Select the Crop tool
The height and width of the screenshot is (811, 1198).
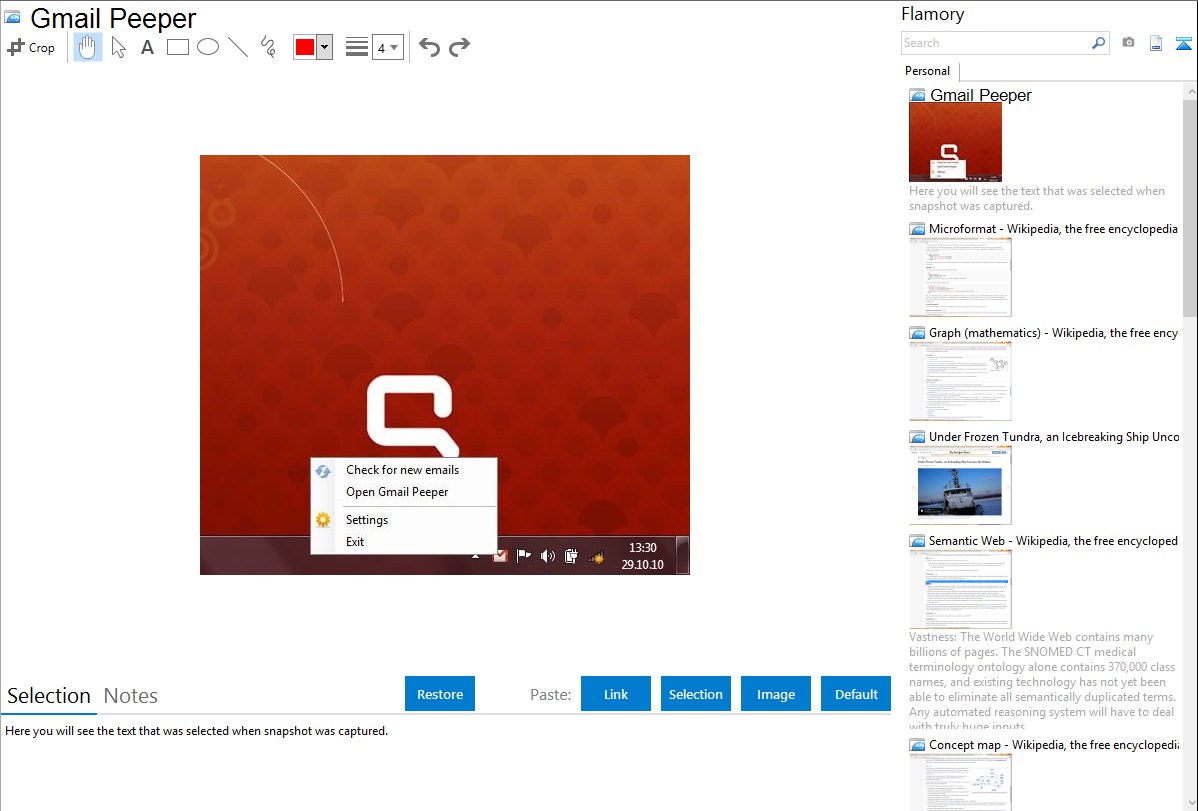click(31, 47)
